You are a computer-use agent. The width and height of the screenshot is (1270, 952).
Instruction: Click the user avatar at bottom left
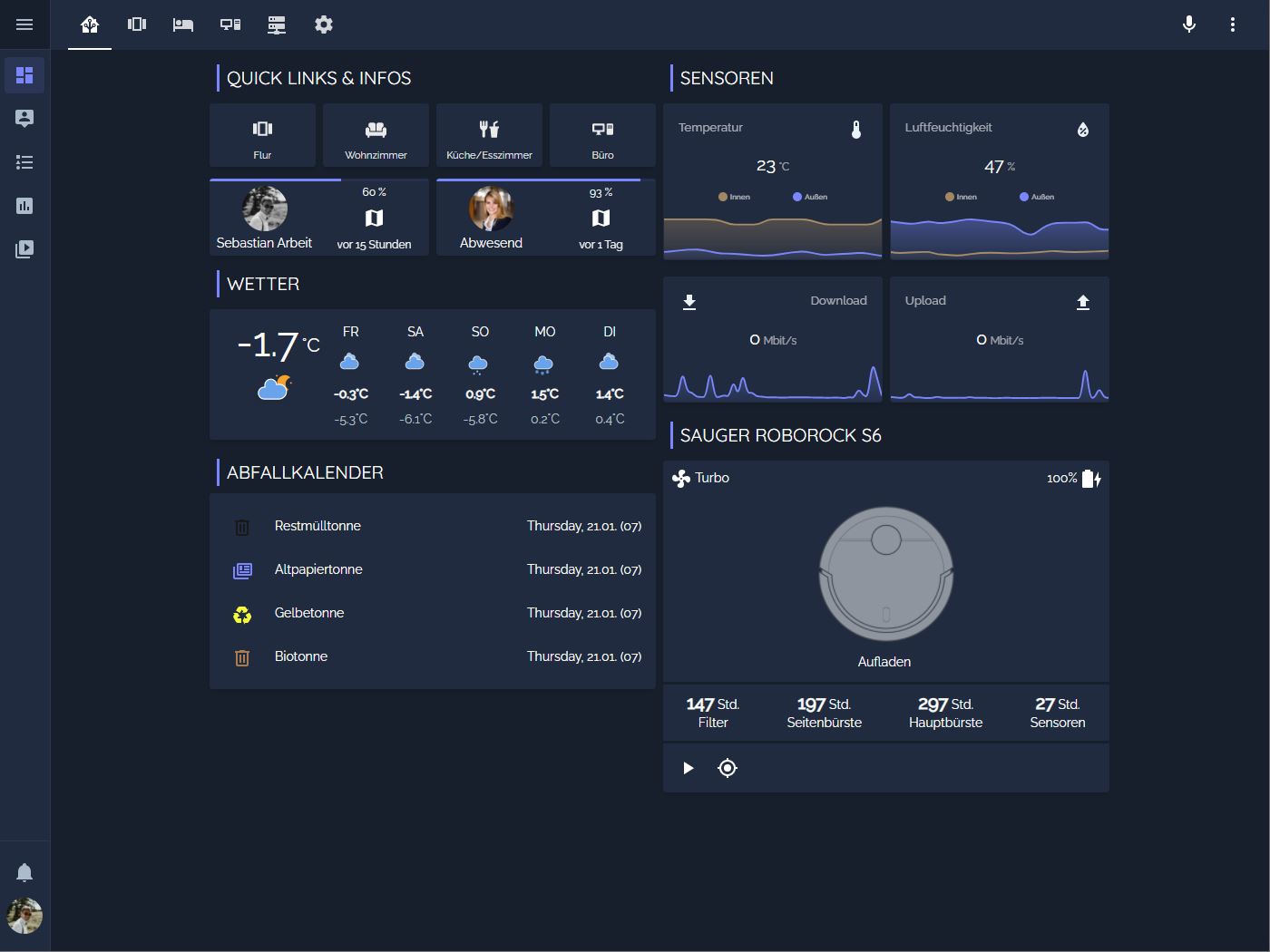[24, 917]
